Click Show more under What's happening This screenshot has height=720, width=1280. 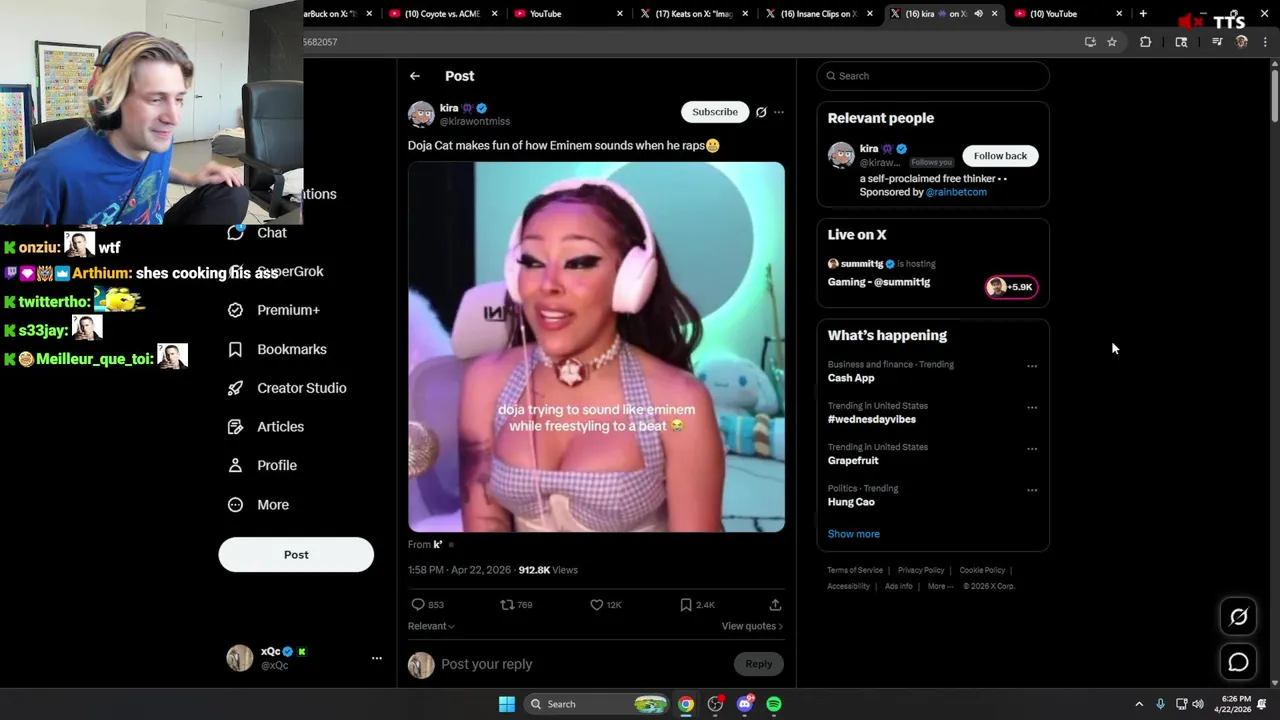click(854, 534)
